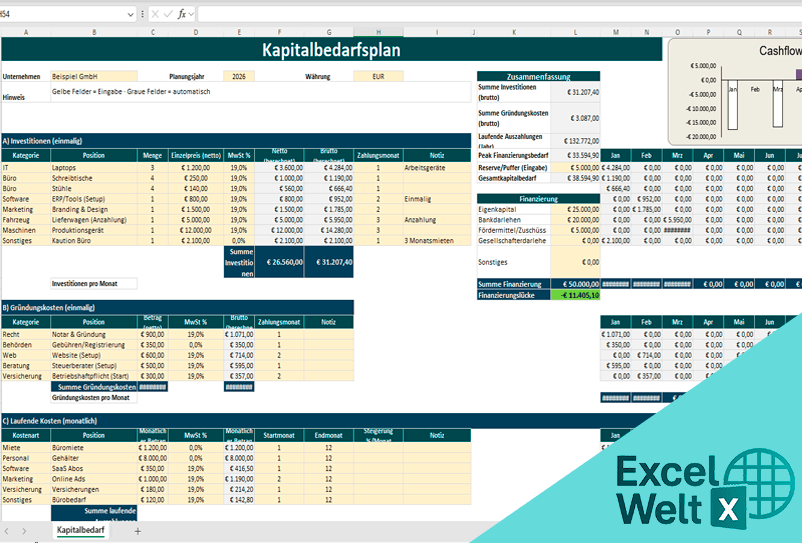Image resolution: width=802 pixels, height=543 pixels.
Task: Select the Kapitalbedarf sheet tab
Action: tap(80, 530)
